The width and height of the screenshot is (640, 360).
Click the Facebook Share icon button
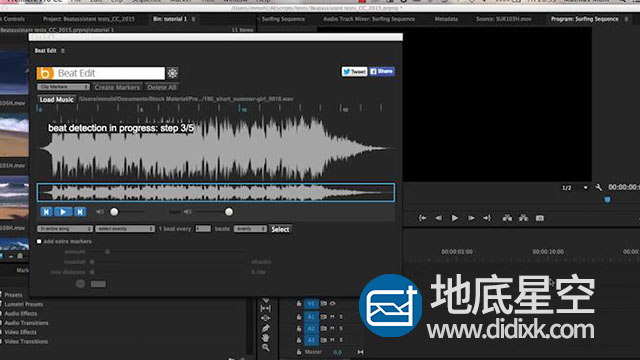[382, 71]
